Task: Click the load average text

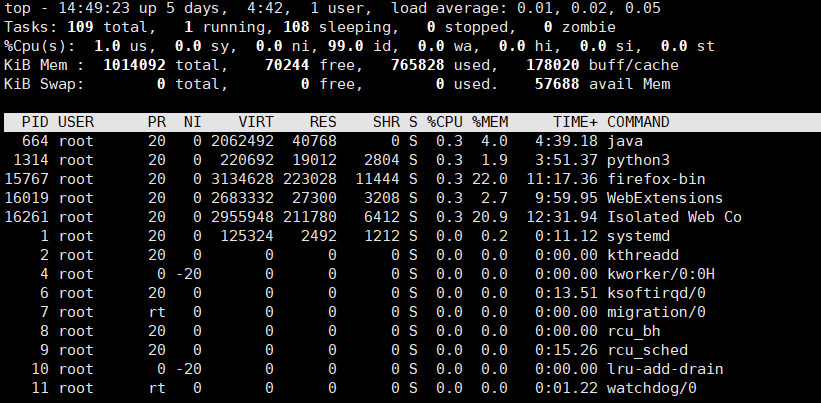Action: click(x=526, y=8)
